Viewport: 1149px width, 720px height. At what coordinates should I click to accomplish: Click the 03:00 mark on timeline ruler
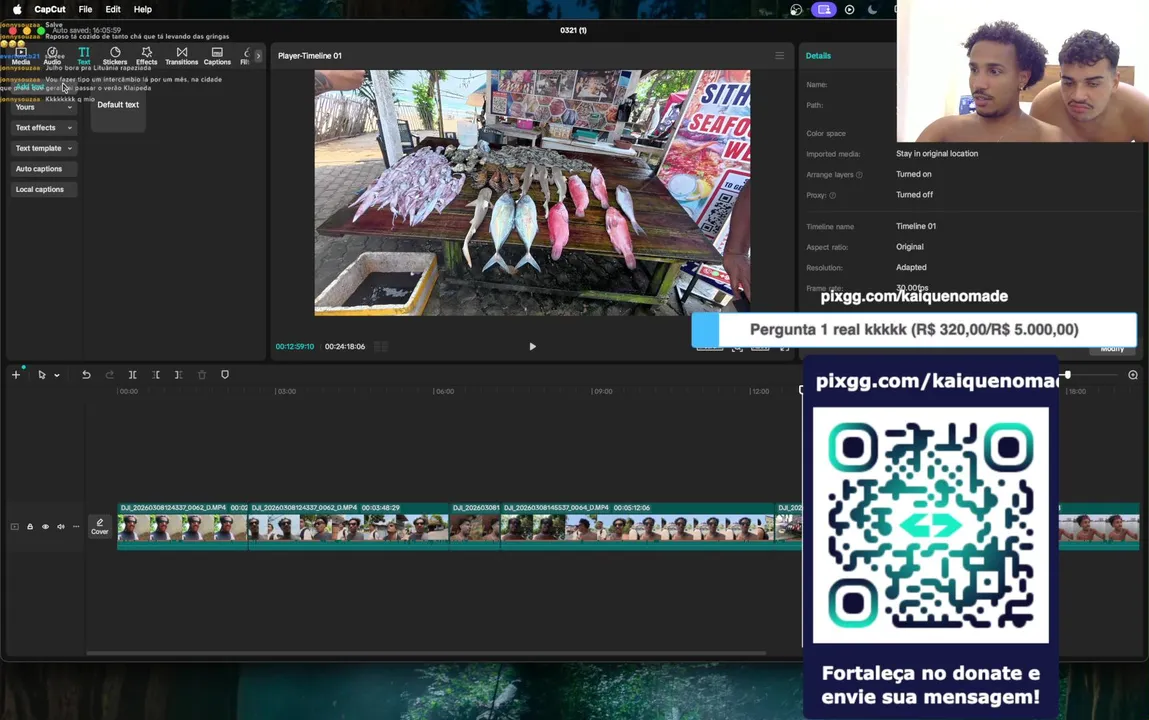pyautogui.click(x=286, y=391)
